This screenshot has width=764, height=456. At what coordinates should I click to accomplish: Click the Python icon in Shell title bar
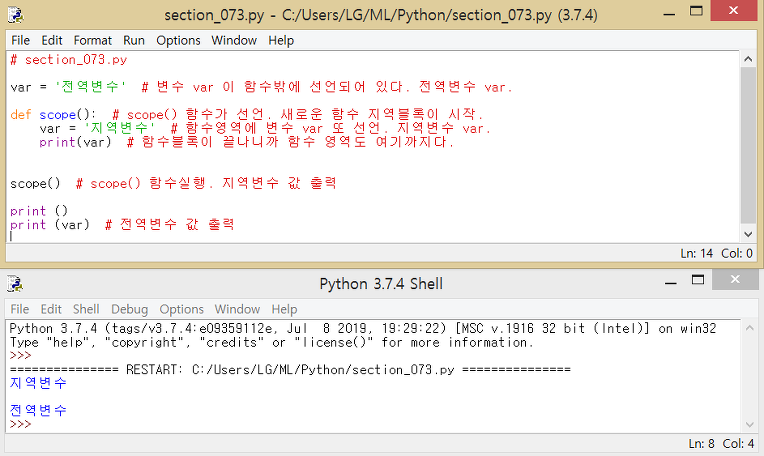[15, 284]
